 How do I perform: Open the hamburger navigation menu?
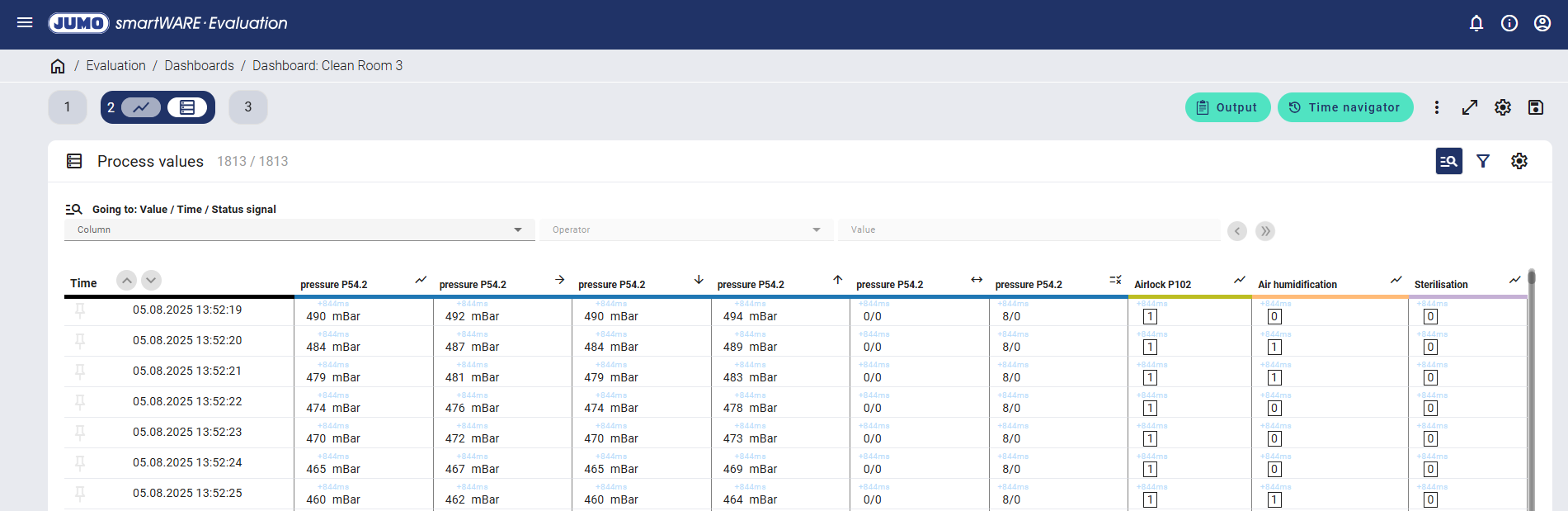25,23
